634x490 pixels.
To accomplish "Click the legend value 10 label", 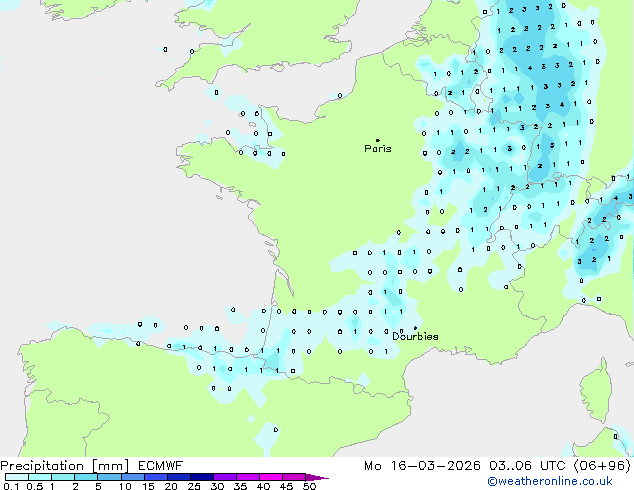I will (x=125, y=486).
